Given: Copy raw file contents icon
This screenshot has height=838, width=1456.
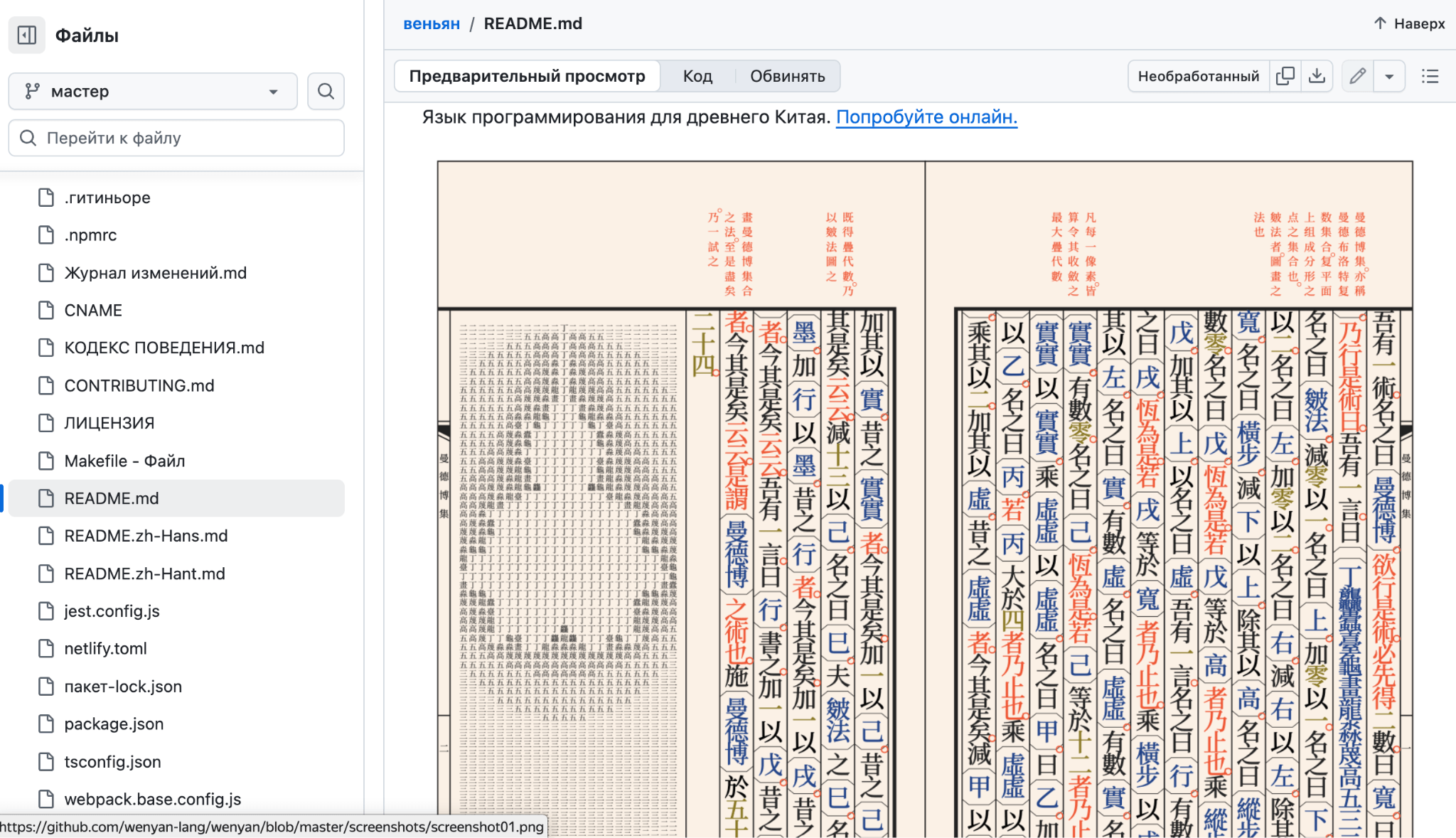Looking at the screenshot, I should click(1285, 76).
